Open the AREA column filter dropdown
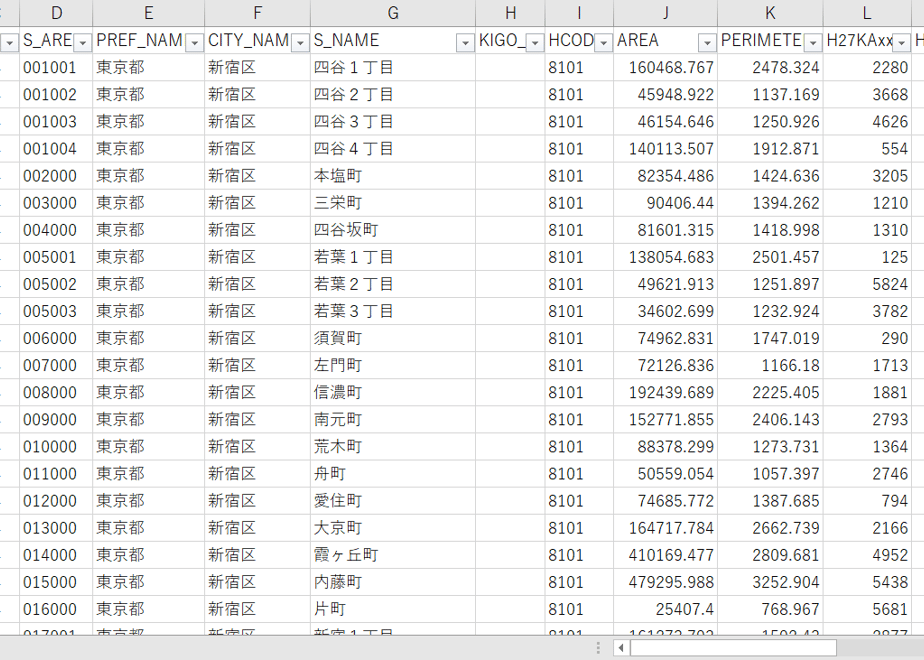The image size is (924, 660). pyautogui.click(x=707, y=42)
